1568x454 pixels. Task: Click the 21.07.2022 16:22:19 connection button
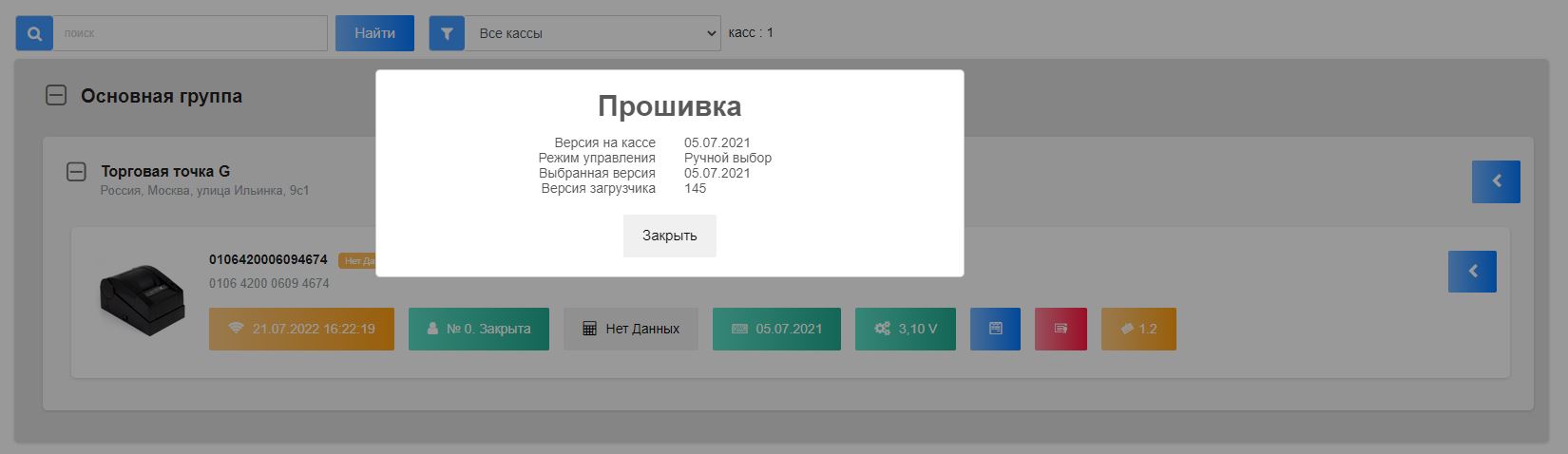click(301, 329)
